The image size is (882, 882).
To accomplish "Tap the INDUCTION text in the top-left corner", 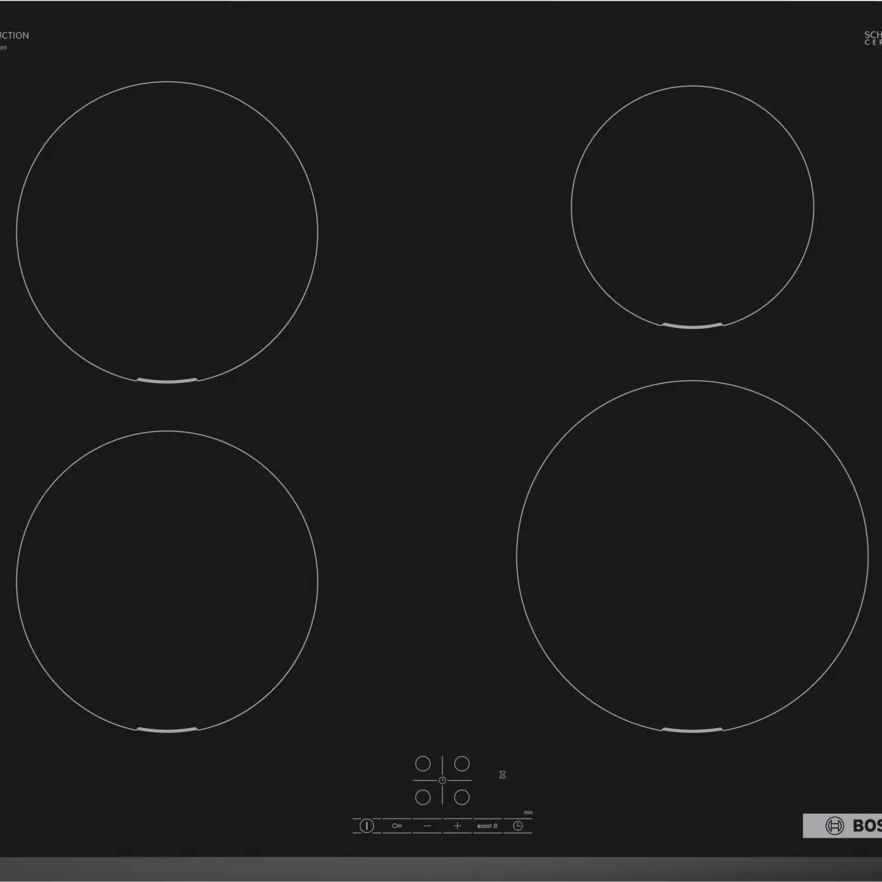I will [x=14, y=34].
